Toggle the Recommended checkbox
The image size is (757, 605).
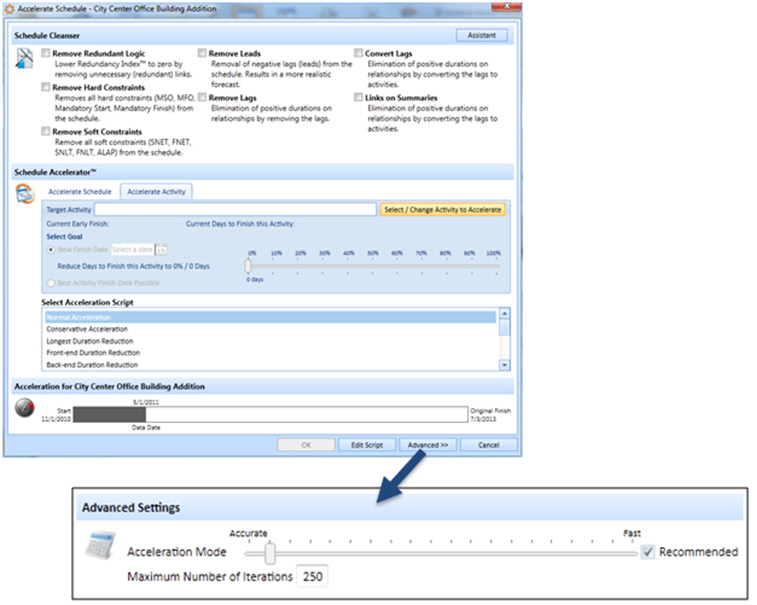(x=648, y=552)
